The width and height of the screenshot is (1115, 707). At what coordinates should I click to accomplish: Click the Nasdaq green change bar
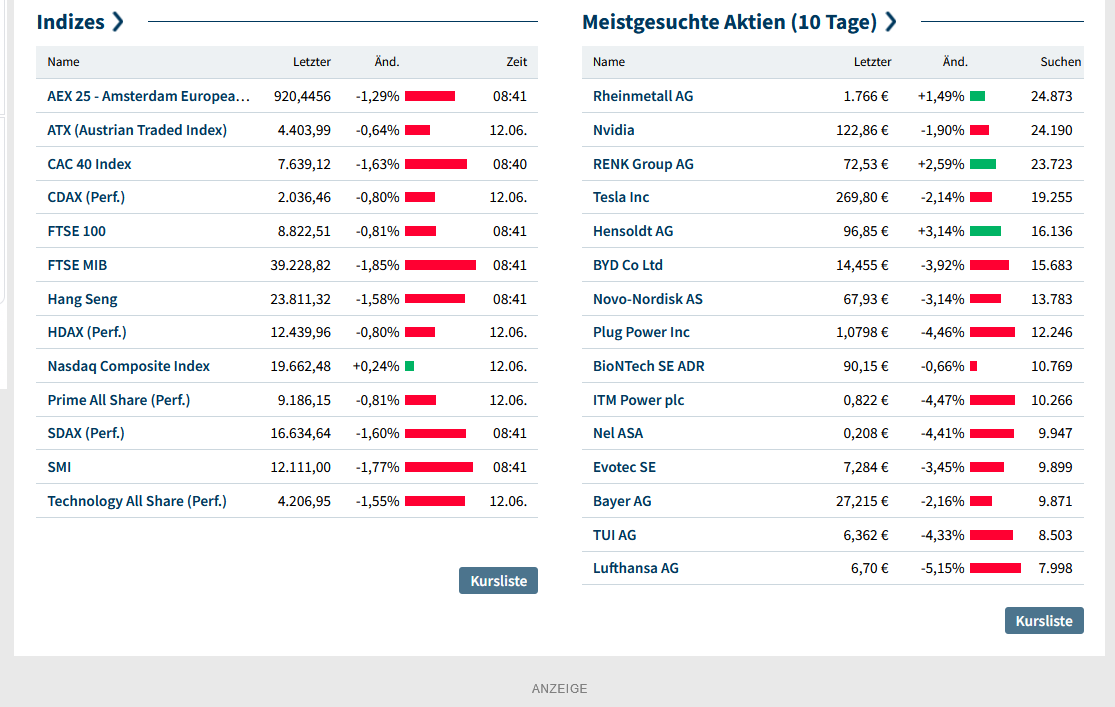pos(410,366)
